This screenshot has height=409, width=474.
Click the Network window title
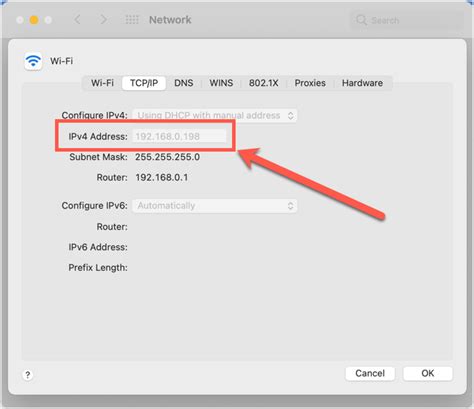170,20
